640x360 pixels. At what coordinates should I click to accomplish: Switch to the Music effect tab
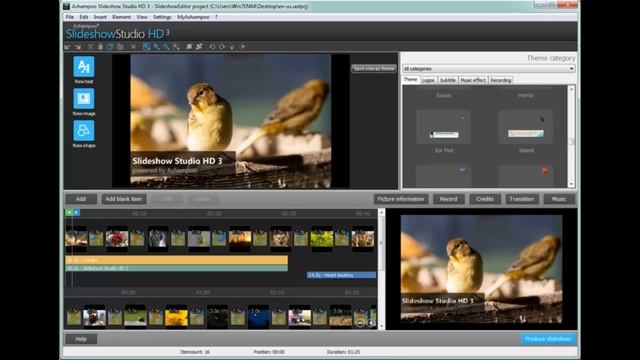[473, 80]
